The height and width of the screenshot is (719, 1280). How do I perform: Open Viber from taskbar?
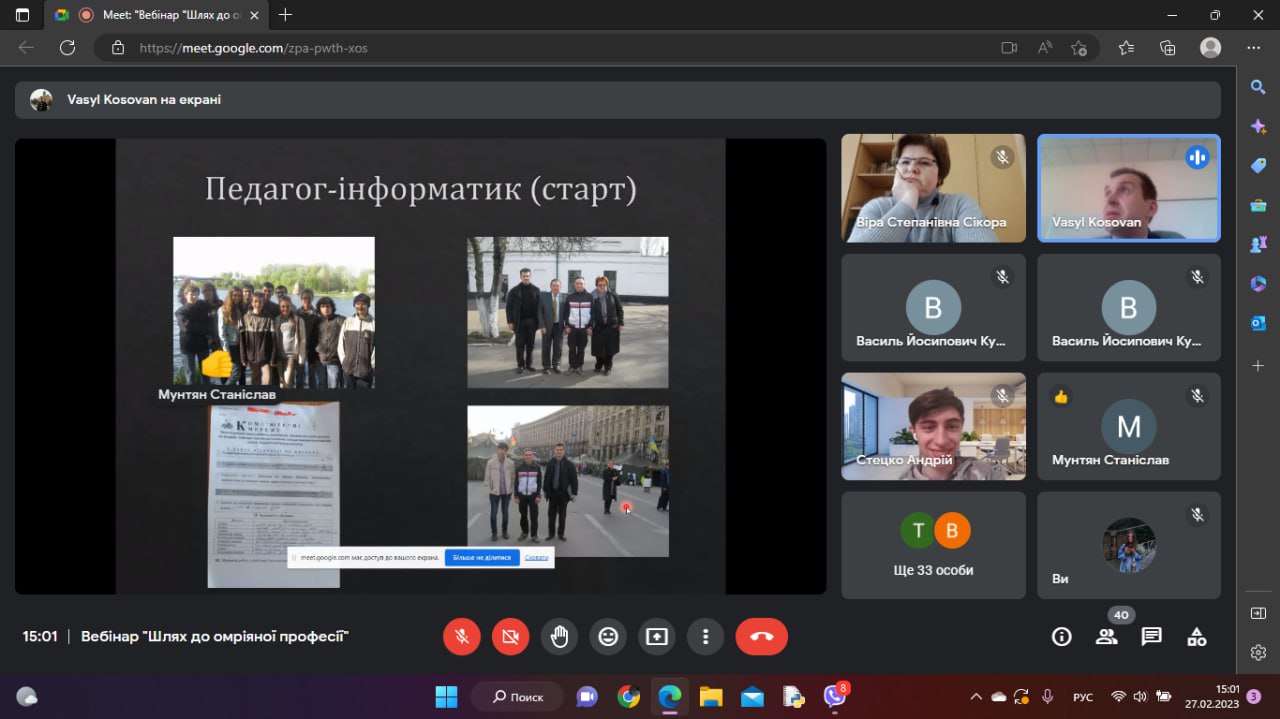835,696
